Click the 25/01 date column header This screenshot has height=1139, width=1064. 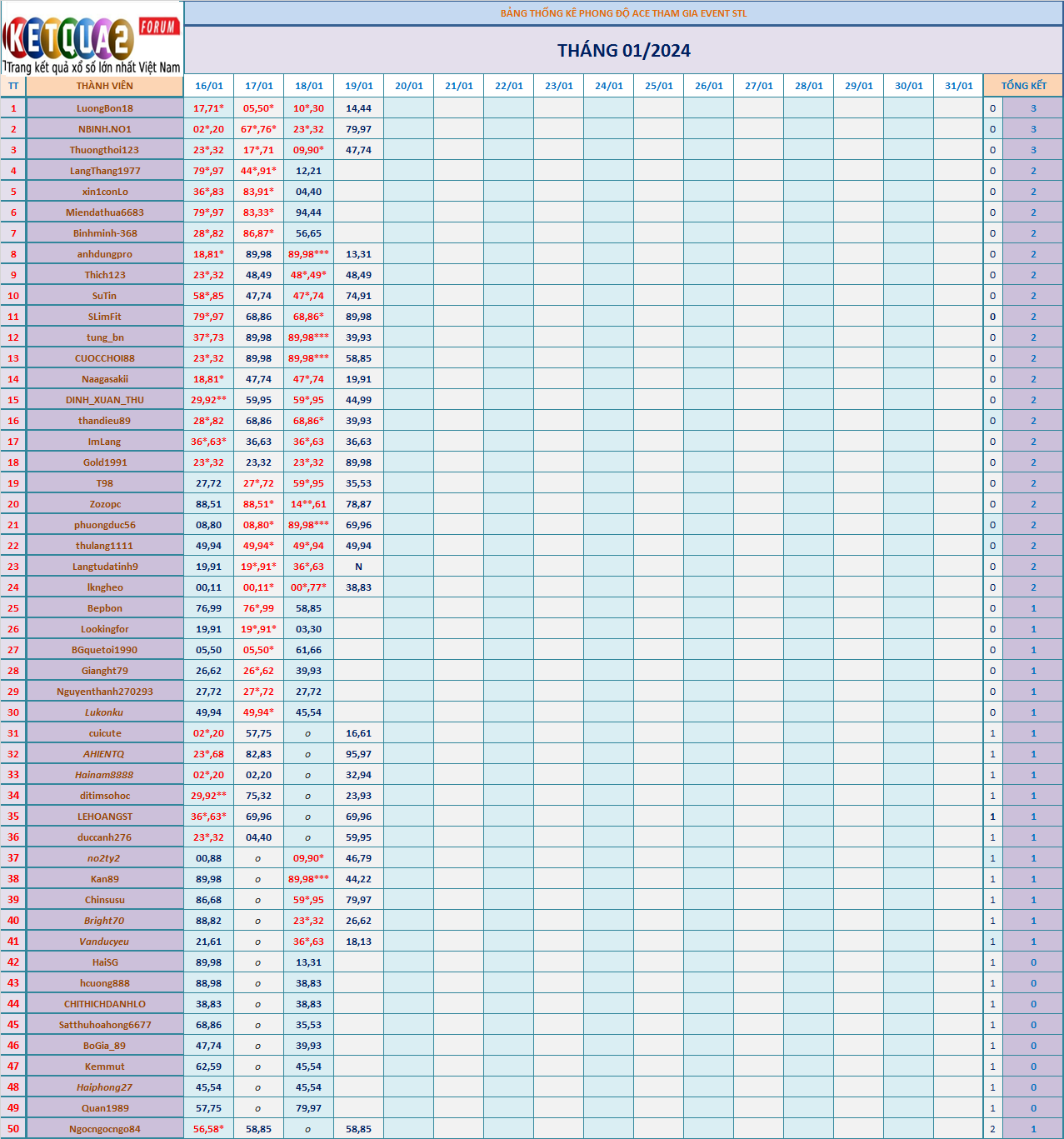click(x=659, y=86)
